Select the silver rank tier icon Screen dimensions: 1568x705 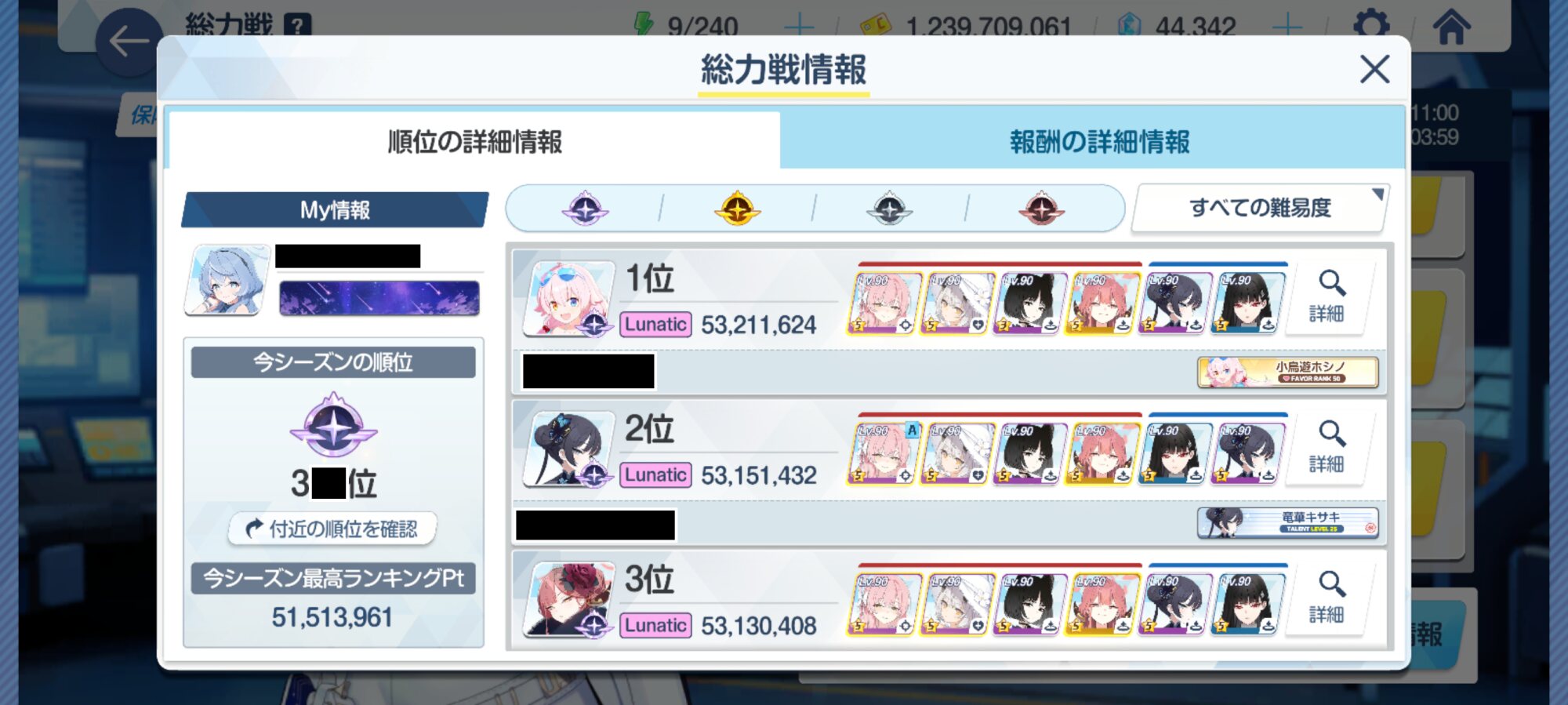click(x=889, y=209)
